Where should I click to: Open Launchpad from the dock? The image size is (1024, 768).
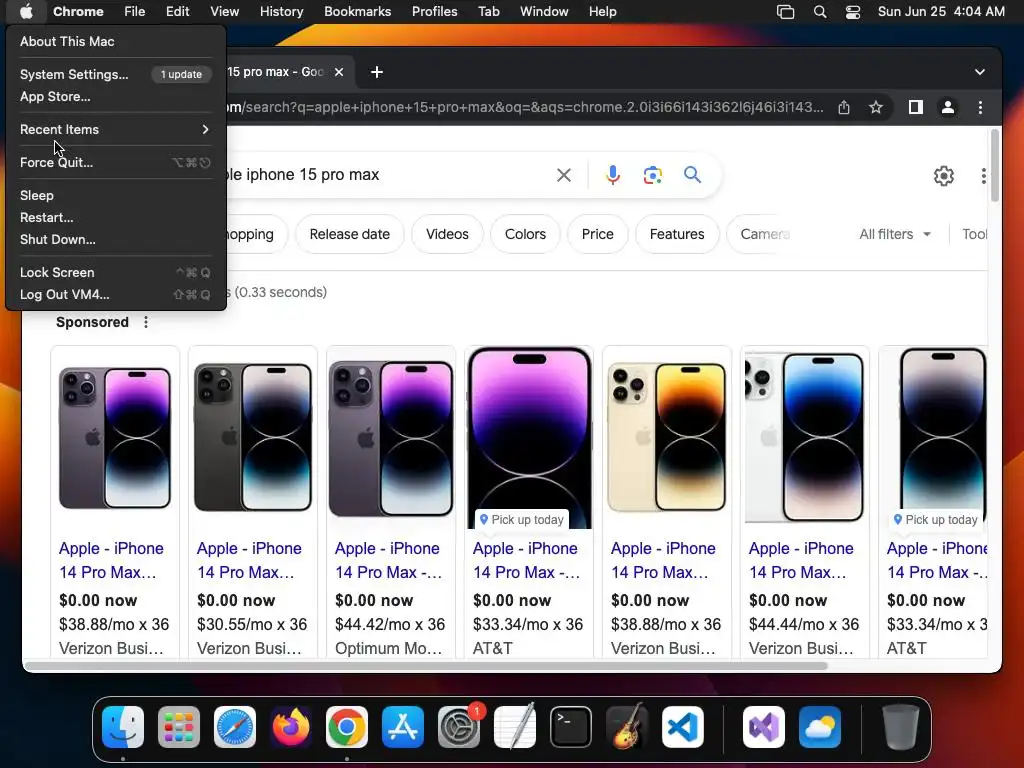point(178,727)
